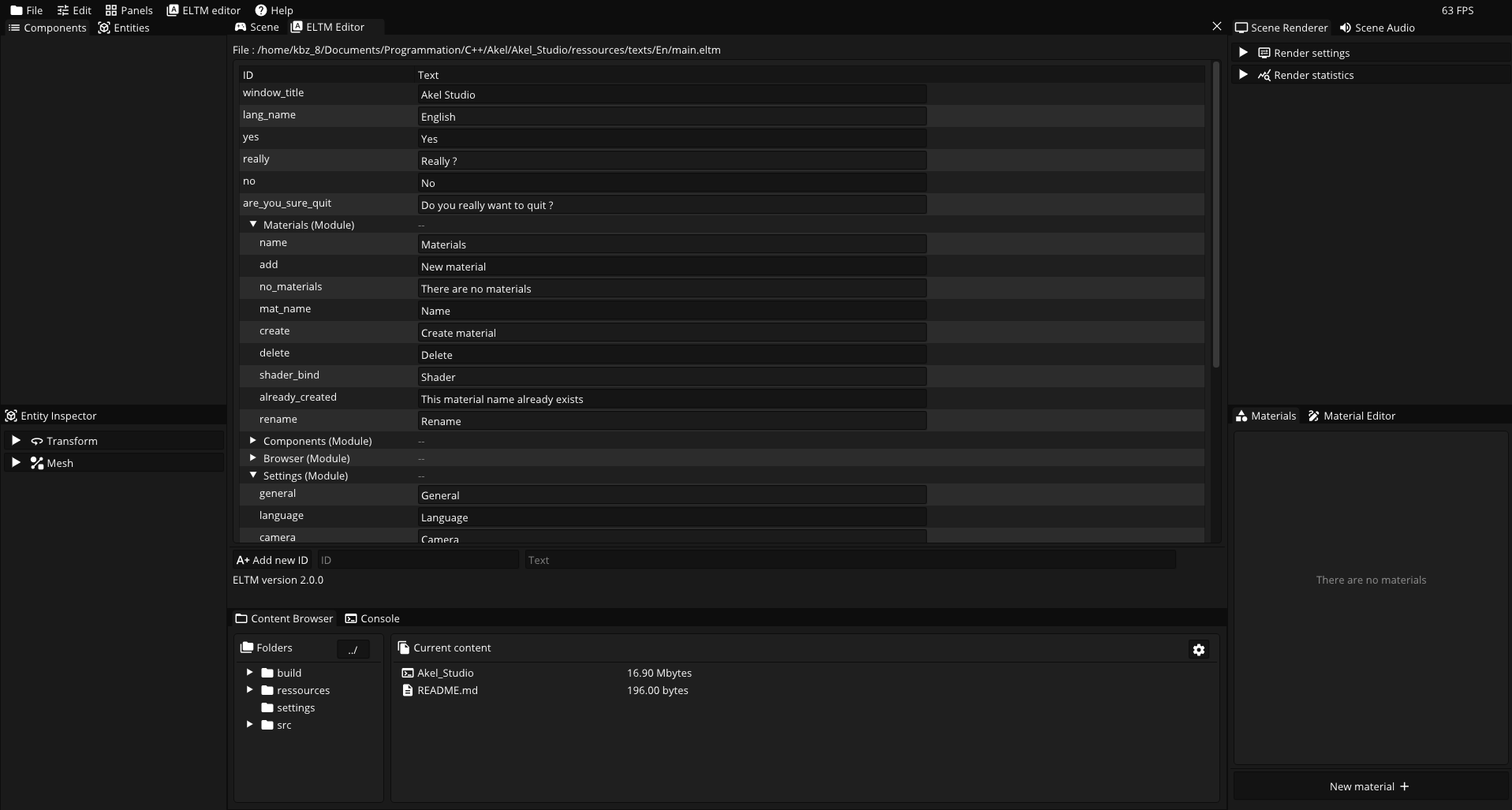Click the New material button

click(1369, 786)
